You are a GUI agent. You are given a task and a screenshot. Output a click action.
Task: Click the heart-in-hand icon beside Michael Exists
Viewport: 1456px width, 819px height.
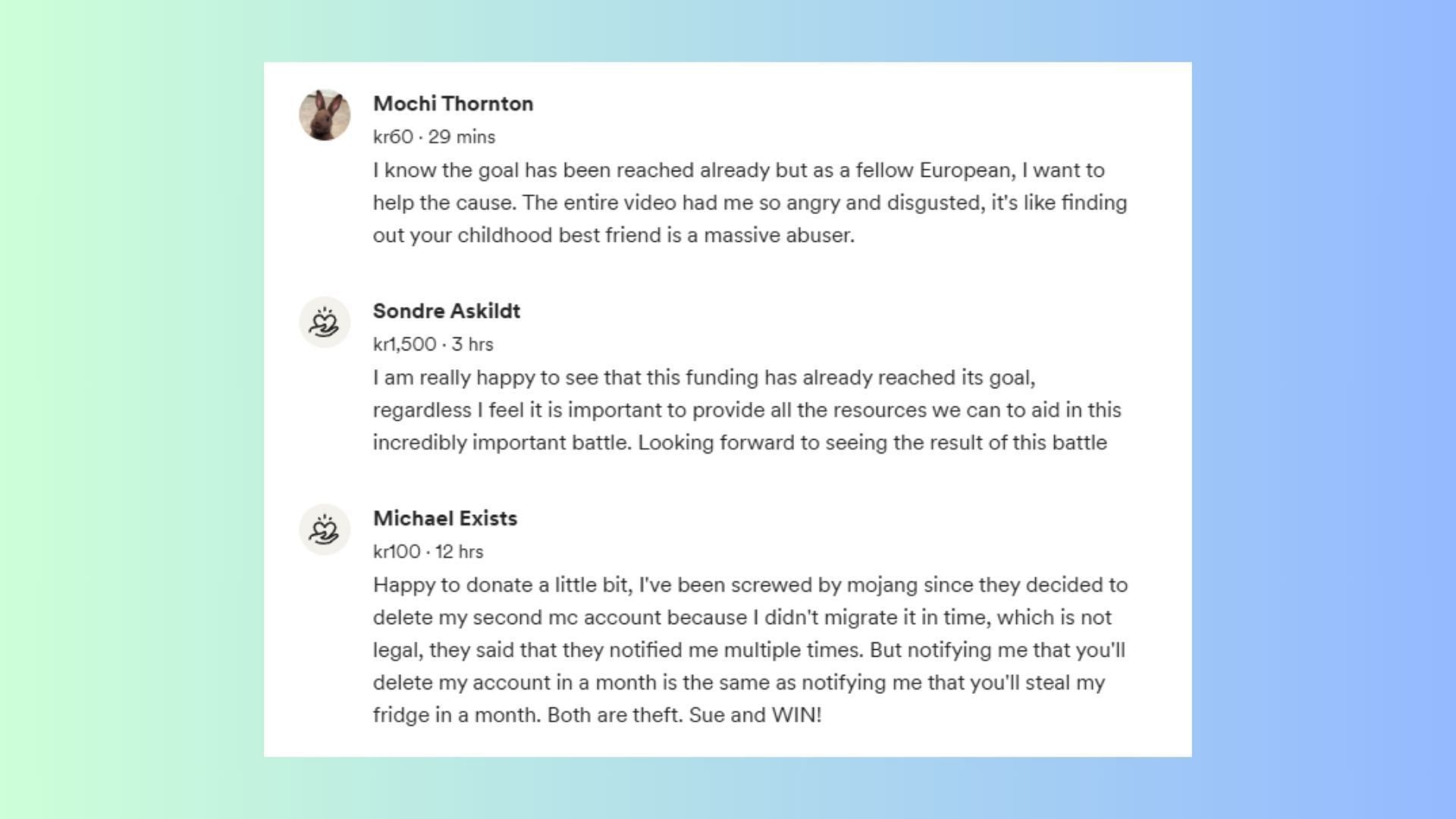[325, 529]
